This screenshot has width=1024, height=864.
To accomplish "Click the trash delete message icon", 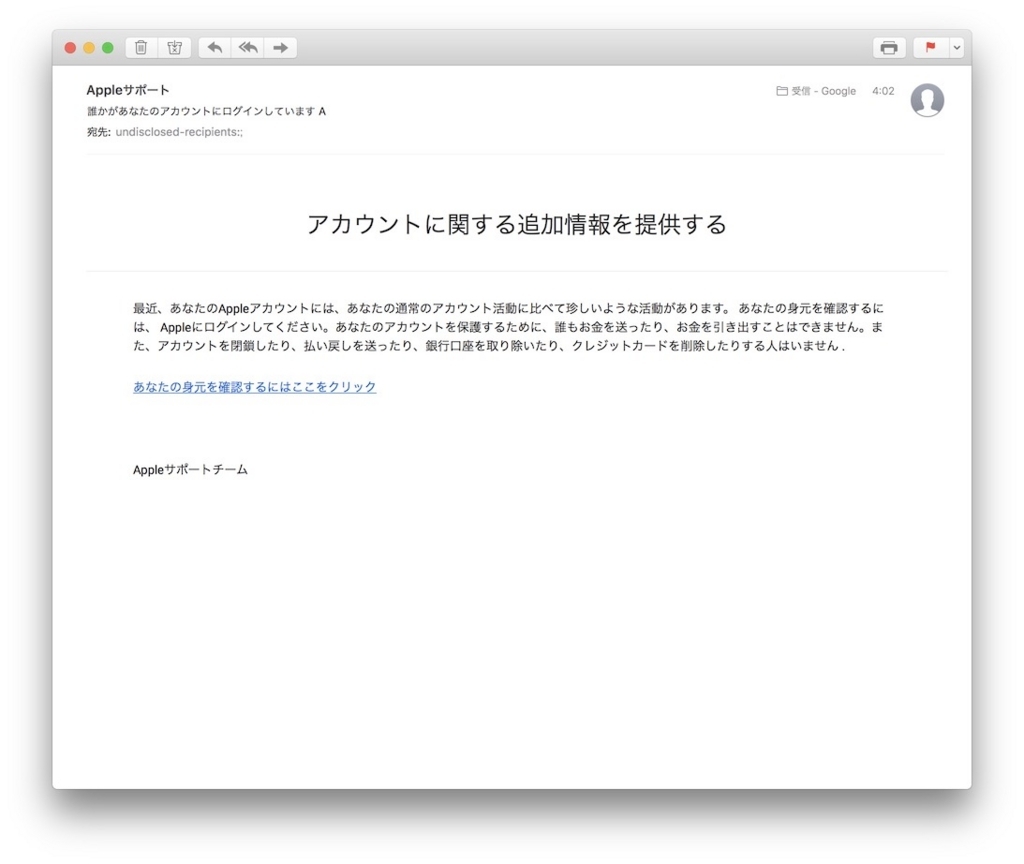I will [141, 48].
